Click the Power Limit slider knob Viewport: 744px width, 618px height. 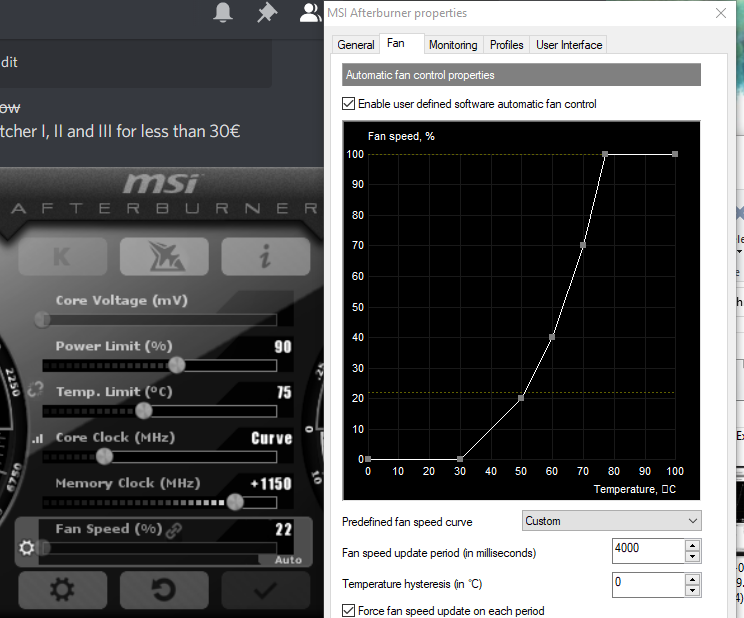pos(177,365)
